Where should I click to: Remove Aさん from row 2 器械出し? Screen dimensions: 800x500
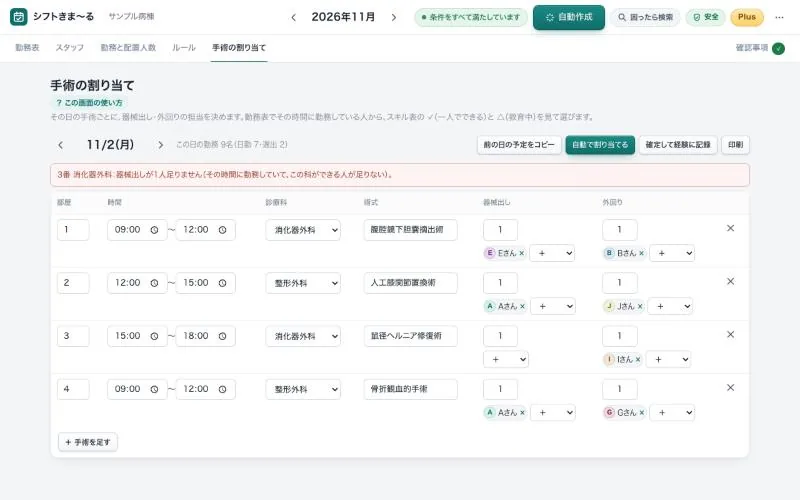pyautogui.click(x=522, y=306)
